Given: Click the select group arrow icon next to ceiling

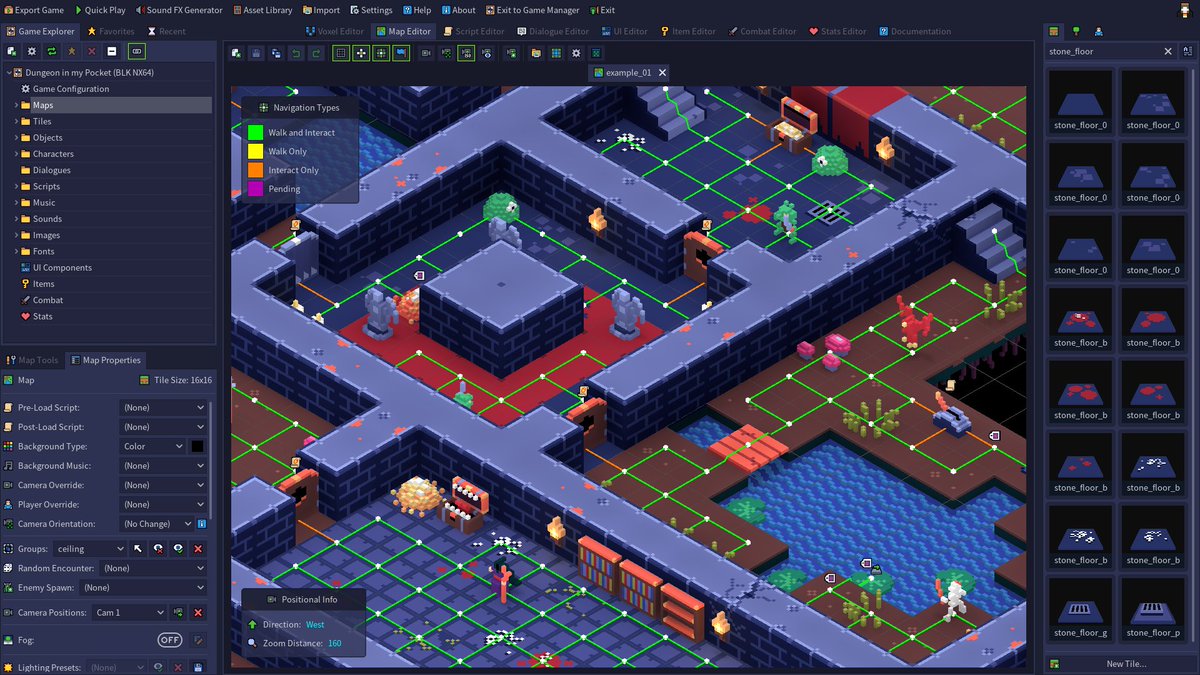Looking at the screenshot, I should point(138,549).
